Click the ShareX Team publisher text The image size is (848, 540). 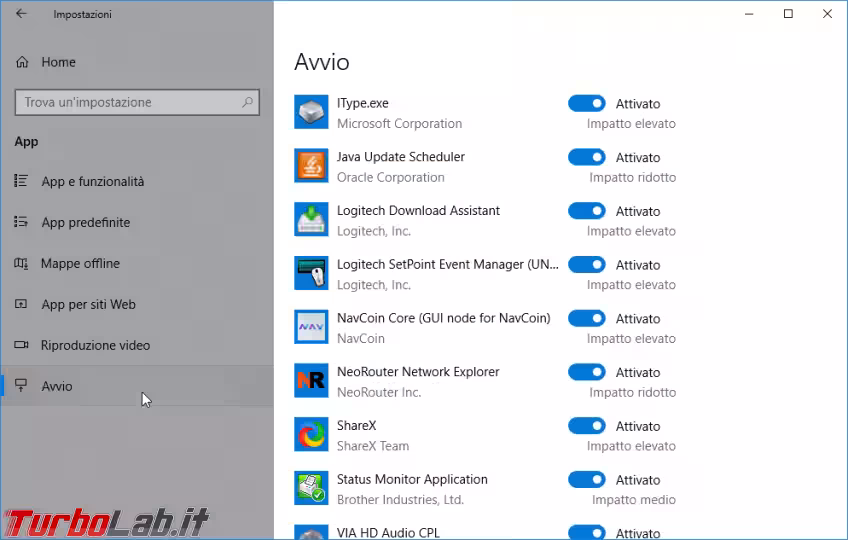coord(373,446)
